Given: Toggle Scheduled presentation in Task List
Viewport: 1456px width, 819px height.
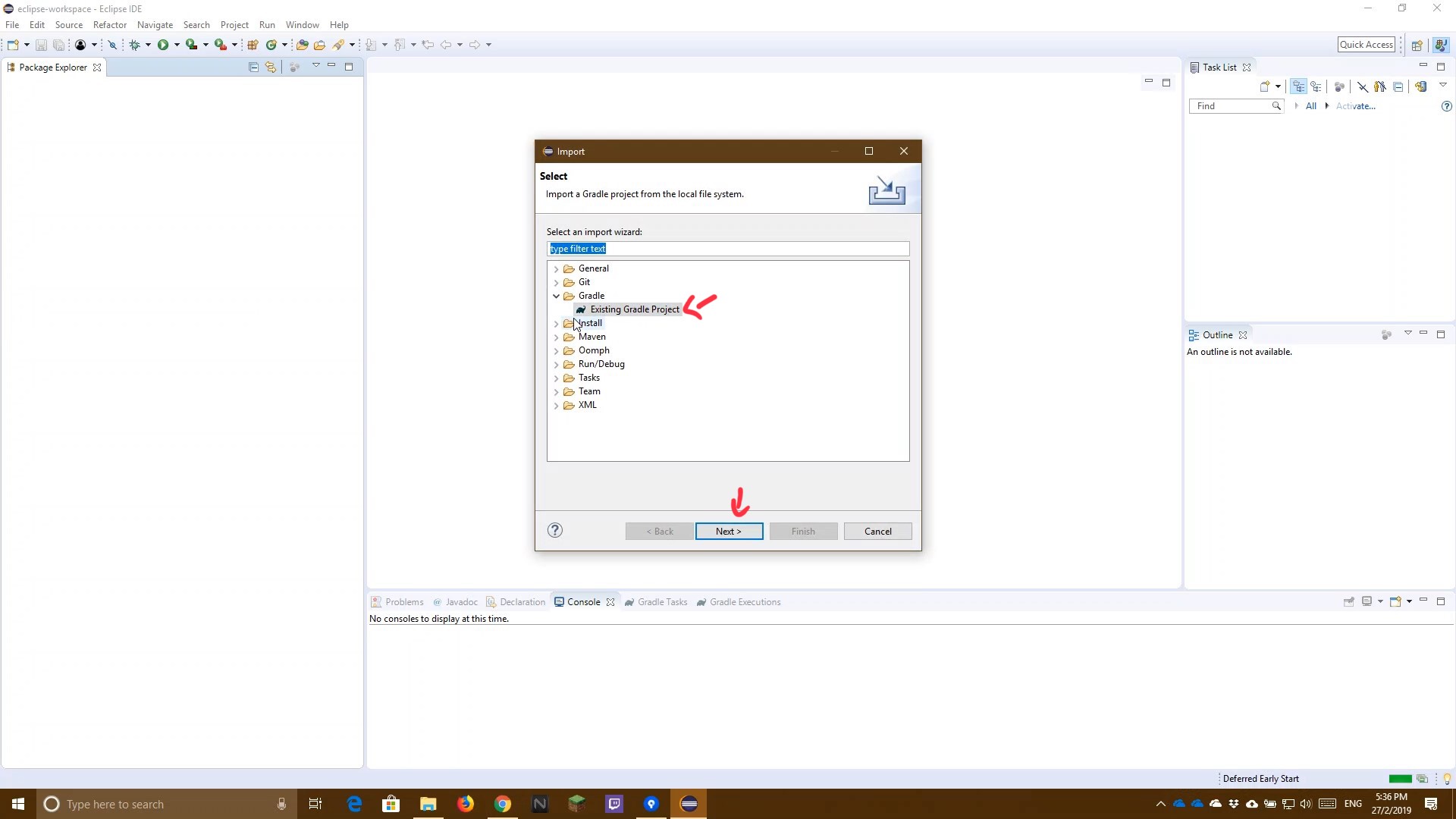Looking at the screenshot, I should [1316, 86].
